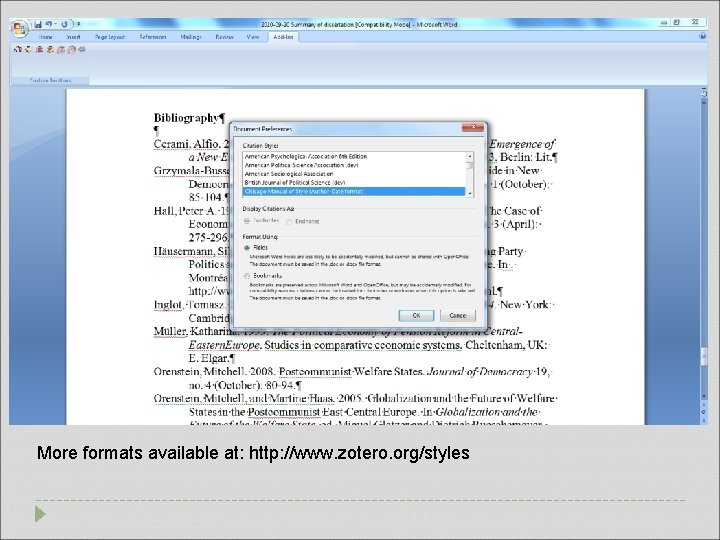Select the Endnotes radio button
The image size is (720, 540).
[x=289, y=221]
